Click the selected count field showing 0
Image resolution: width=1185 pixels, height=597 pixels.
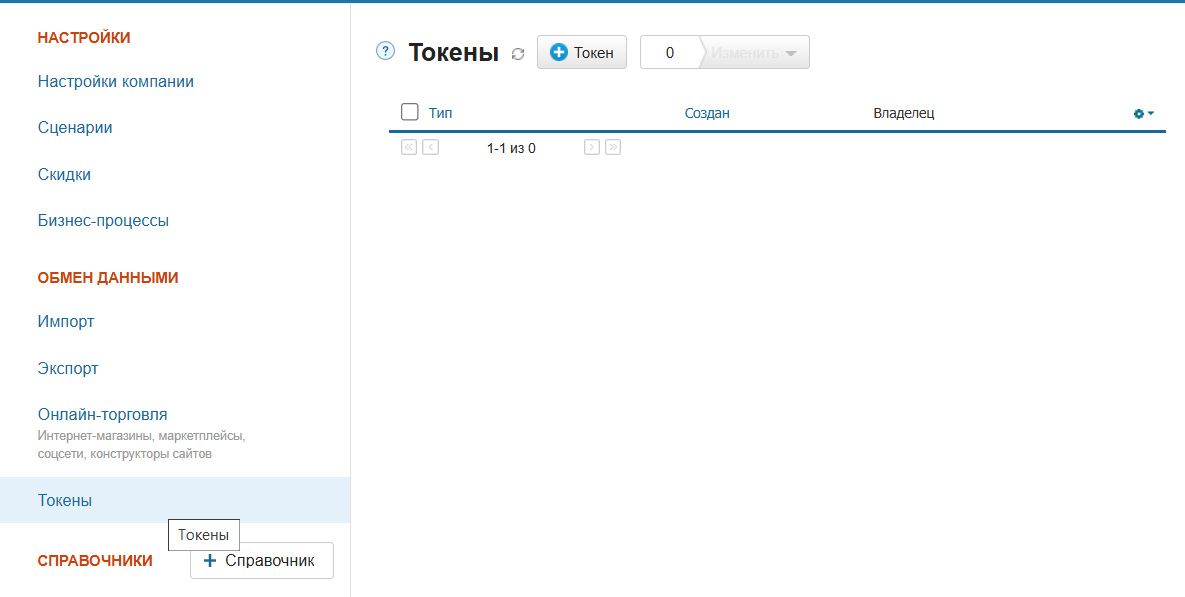670,53
